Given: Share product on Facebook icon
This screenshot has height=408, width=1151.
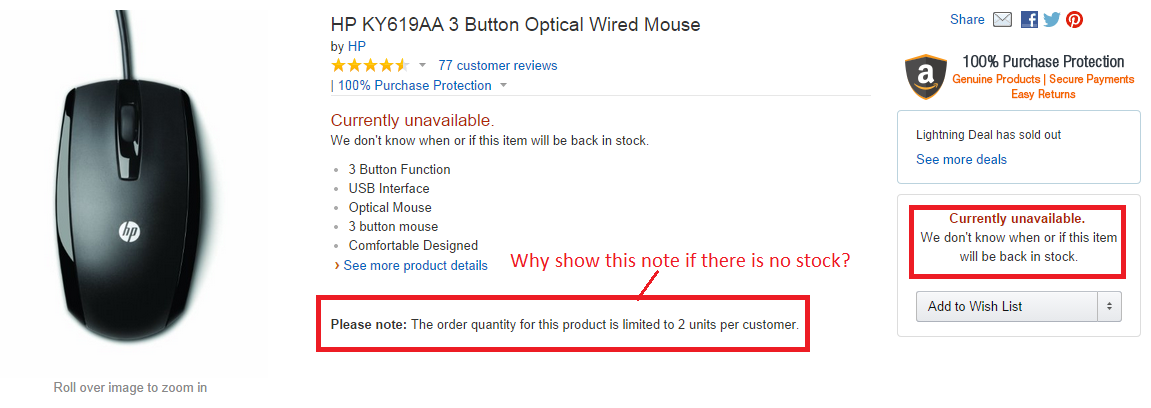Looking at the screenshot, I should click(1029, 20).
